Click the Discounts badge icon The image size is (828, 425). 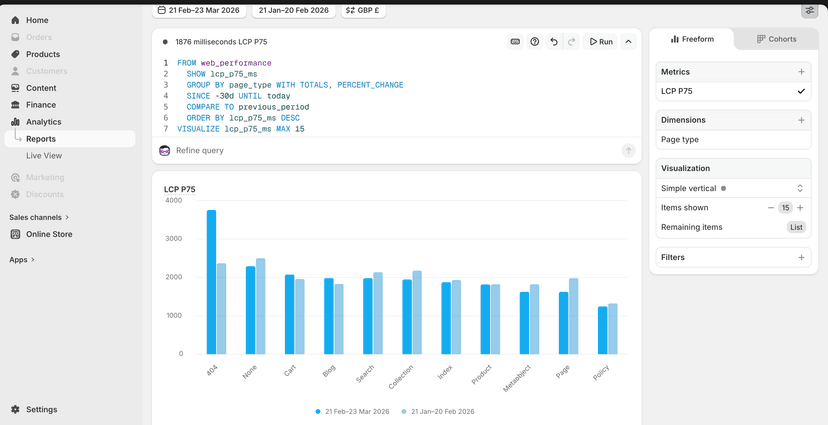[15, 194]
